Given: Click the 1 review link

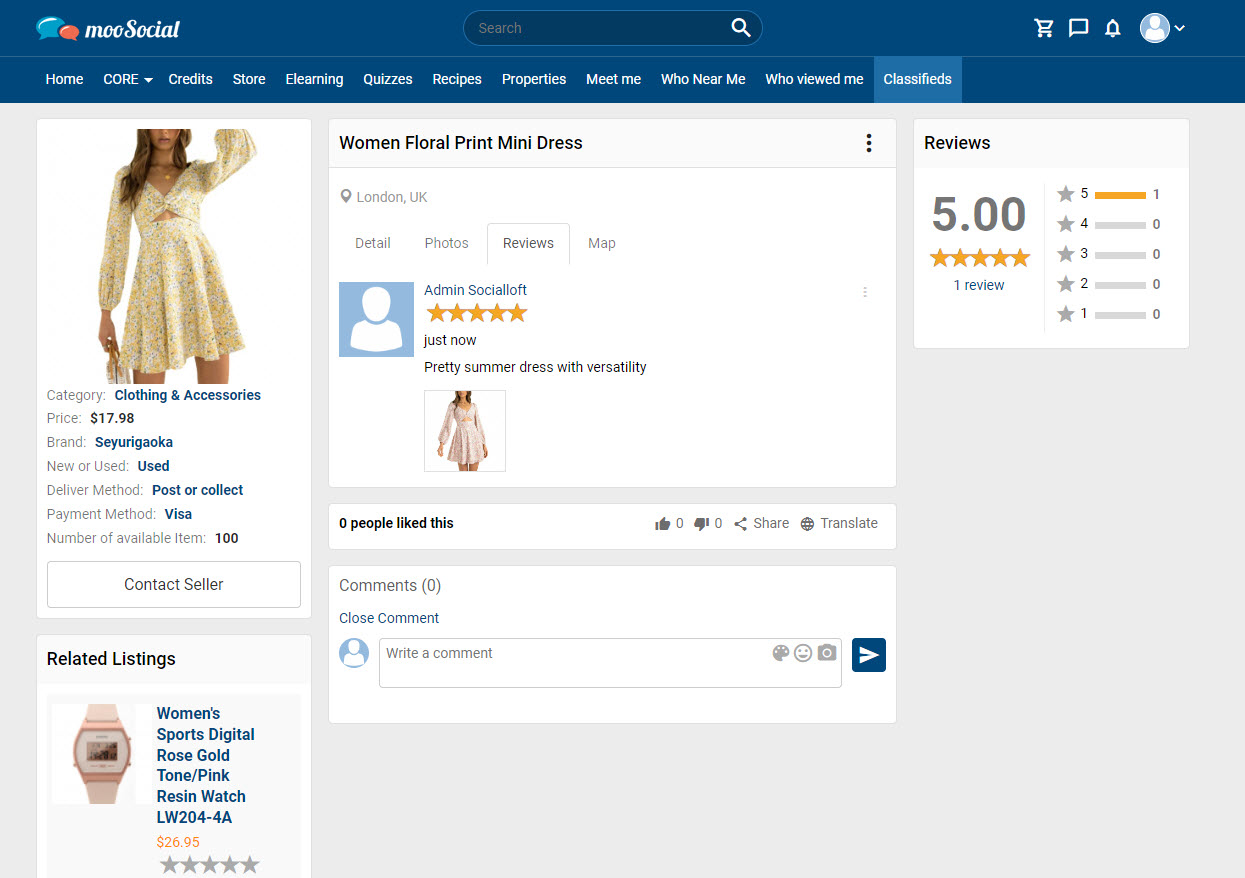Looking at the screenshot, I should (979, 285).
